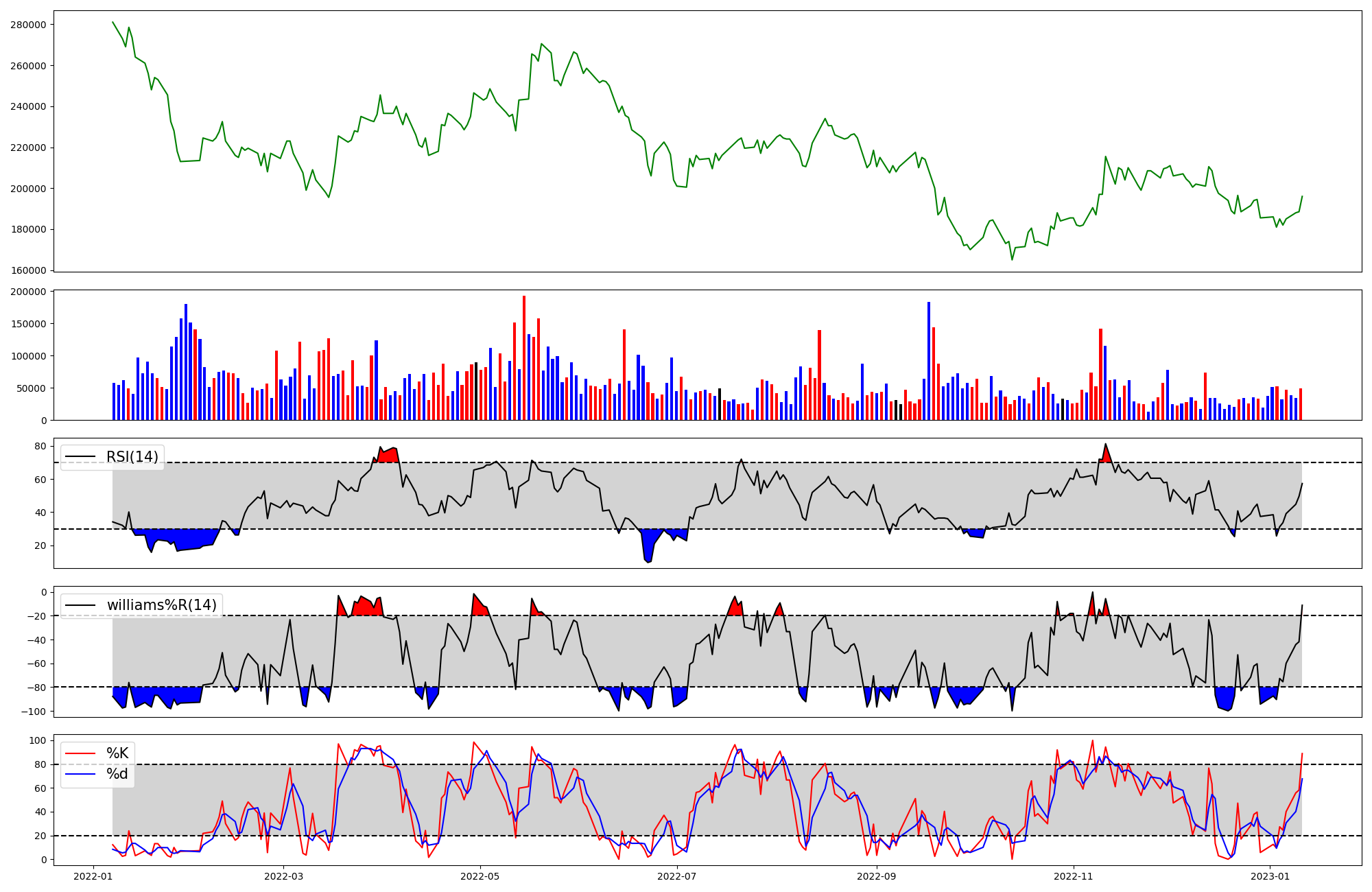This screenshot has width=1372, height=892.
Task: Click the 280000 price axis label
Action: point(28,25)
